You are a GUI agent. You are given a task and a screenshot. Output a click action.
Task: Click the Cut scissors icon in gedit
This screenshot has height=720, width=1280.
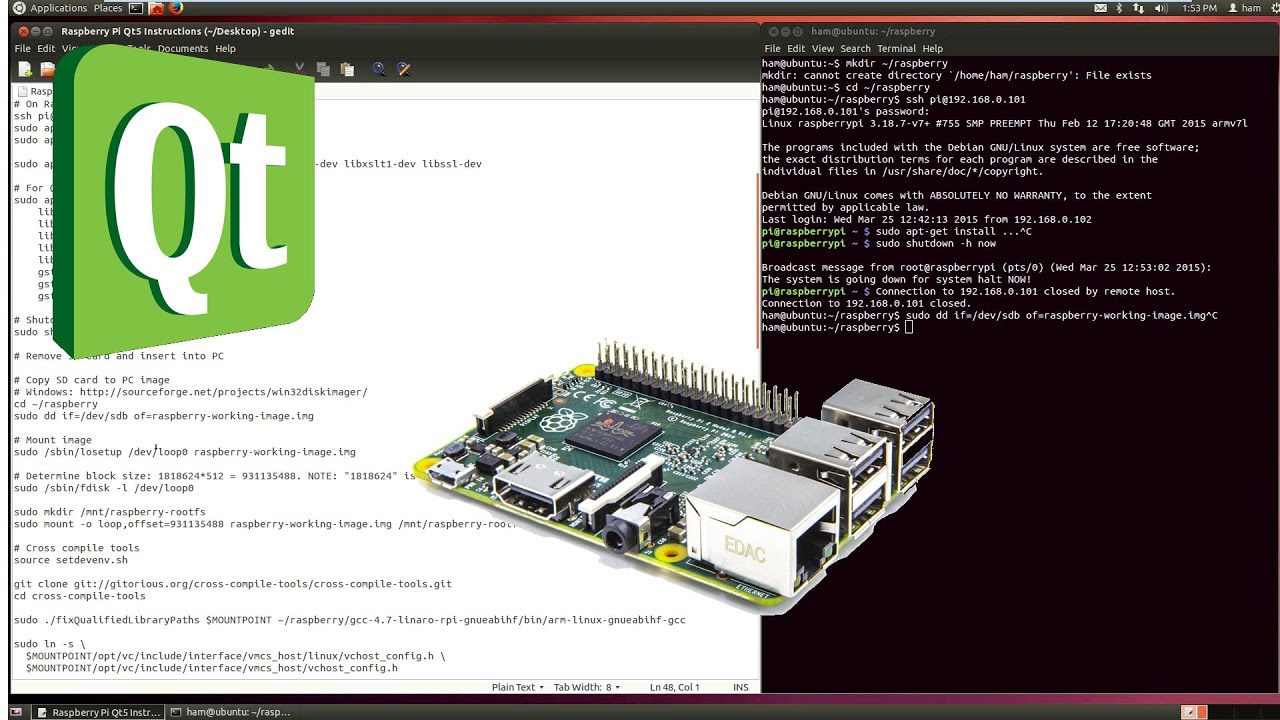coord(299,69)
